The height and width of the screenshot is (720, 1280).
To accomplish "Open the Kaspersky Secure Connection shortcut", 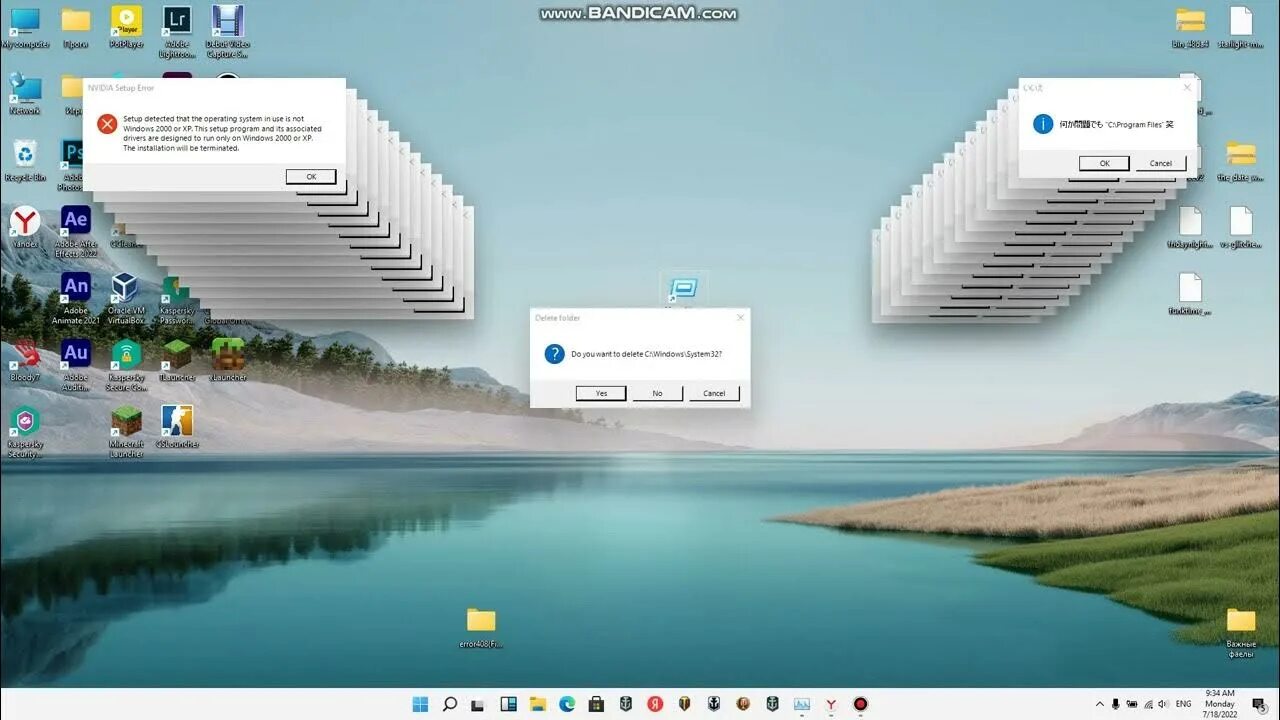I will pyautogui.click(x=126, y=364).
